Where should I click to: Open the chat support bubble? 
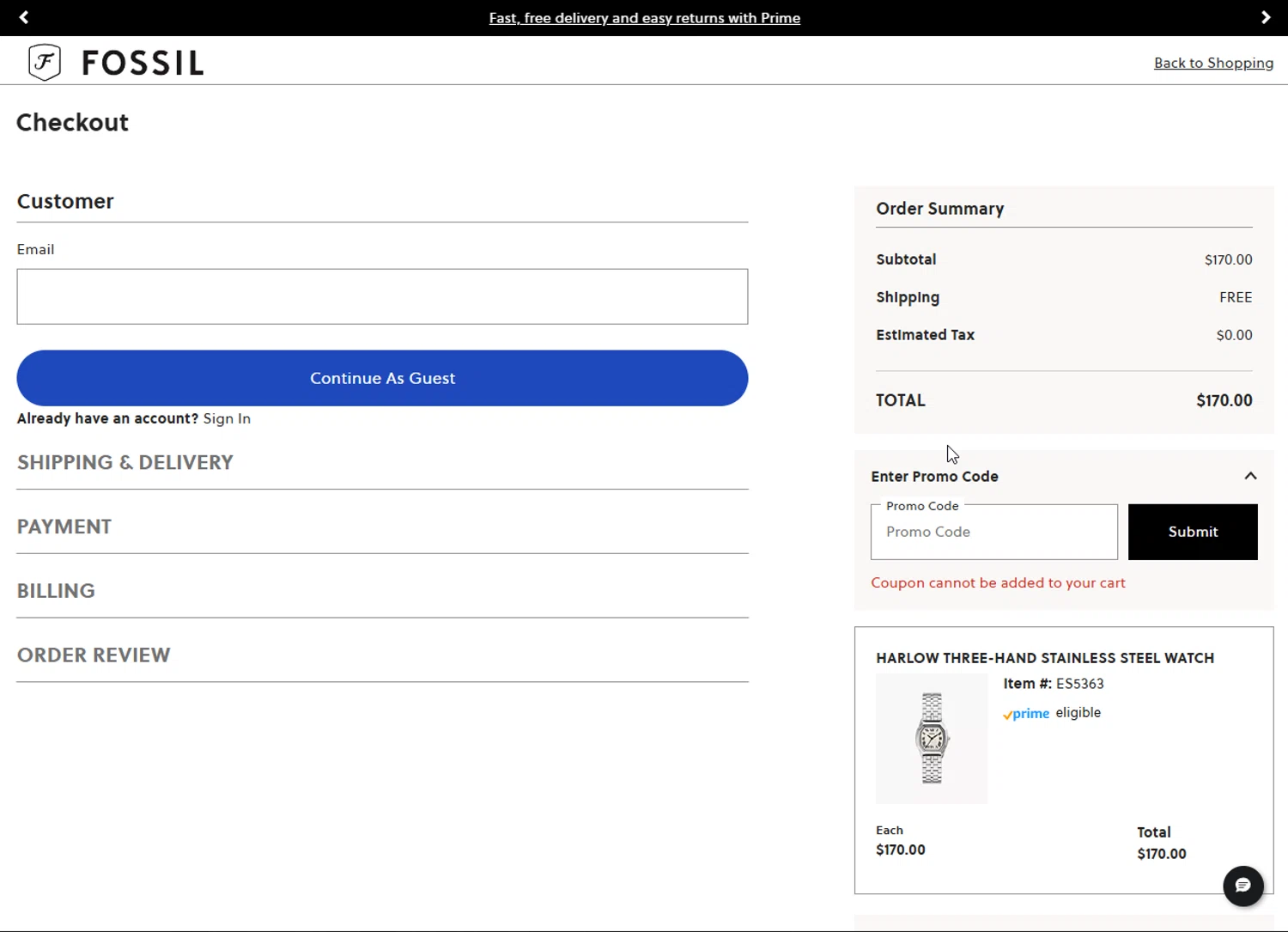1242,886
